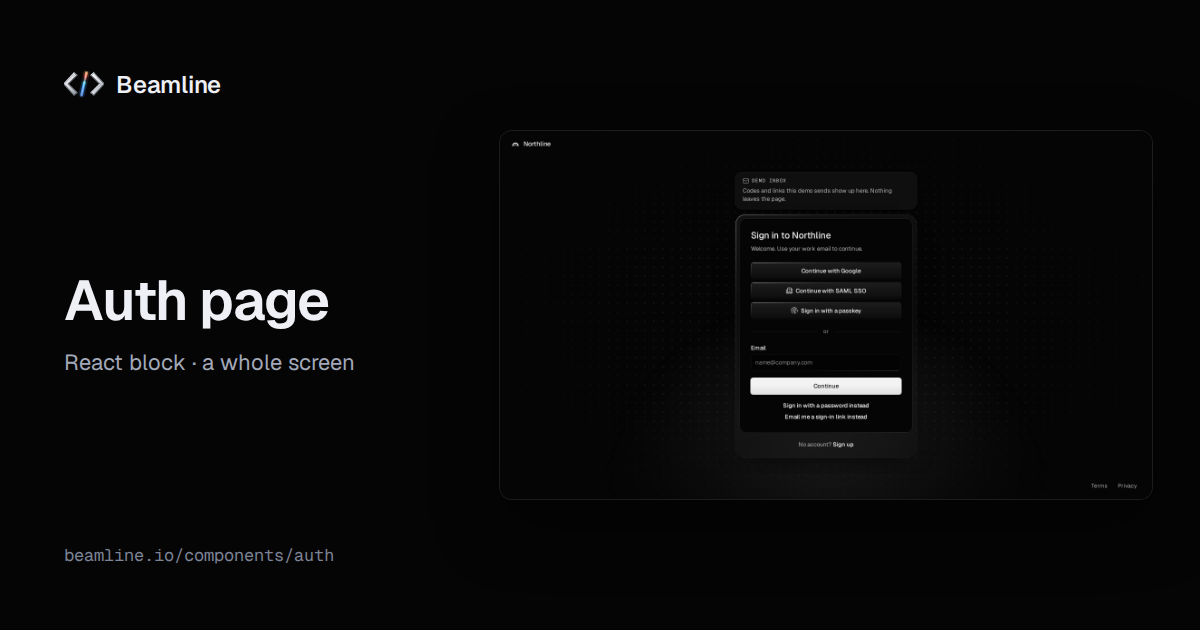
Task: Click the Northline brand name text
Action: [537, 144]
